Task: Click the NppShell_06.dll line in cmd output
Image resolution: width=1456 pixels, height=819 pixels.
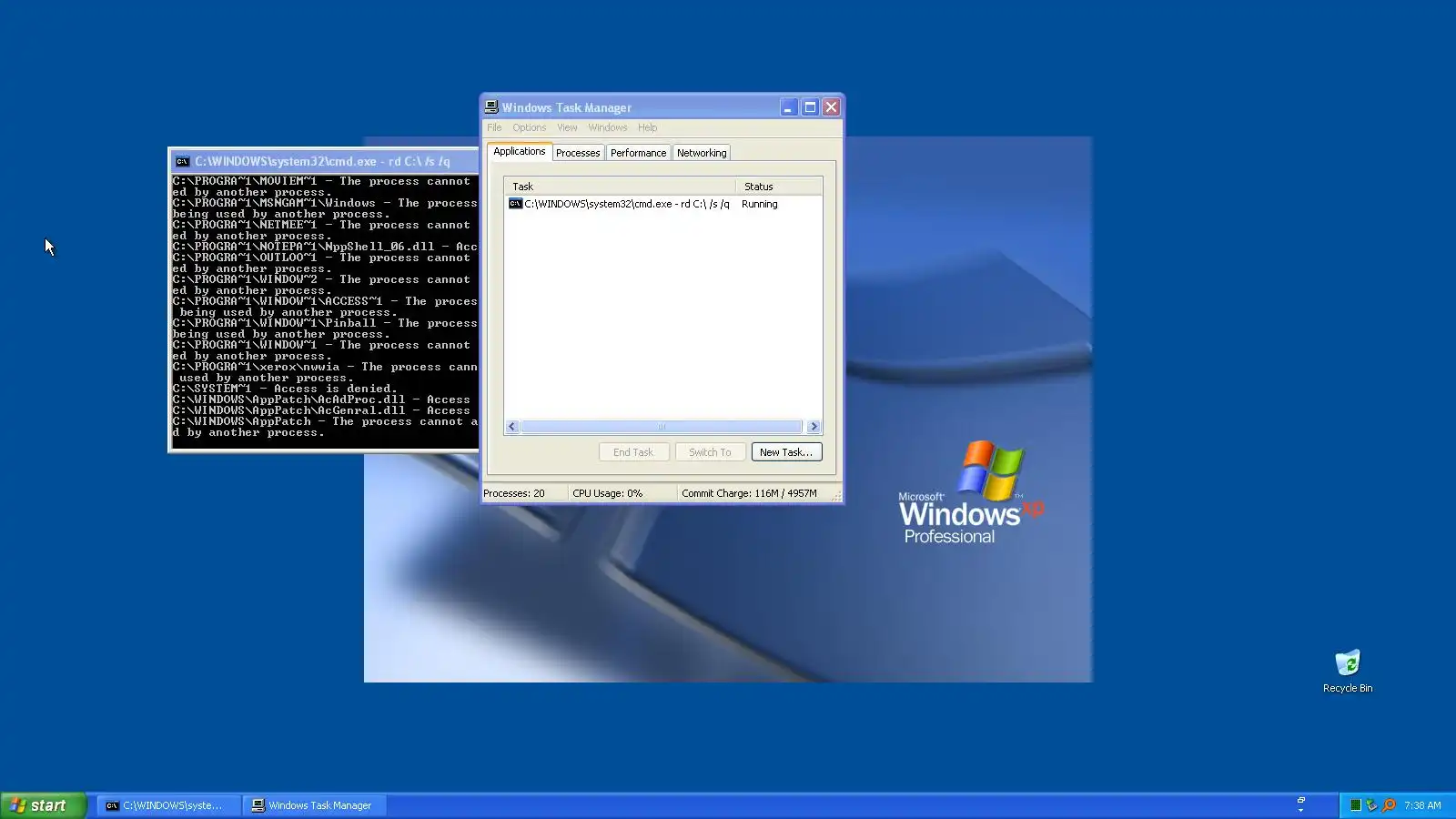Action: [325, 247]
